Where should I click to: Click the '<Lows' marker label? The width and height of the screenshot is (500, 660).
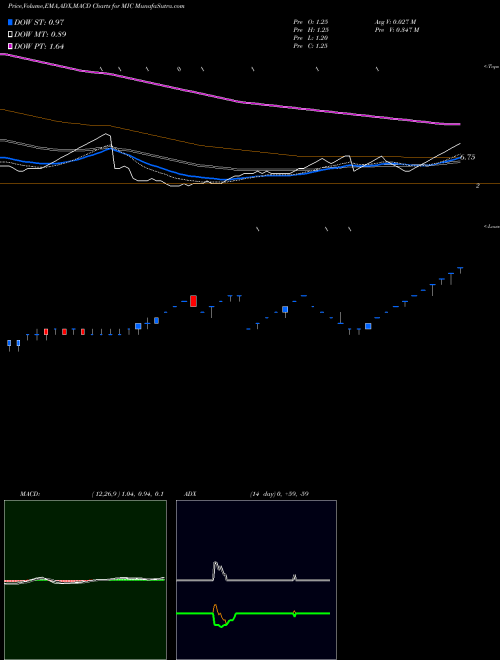tap(492, 226)
